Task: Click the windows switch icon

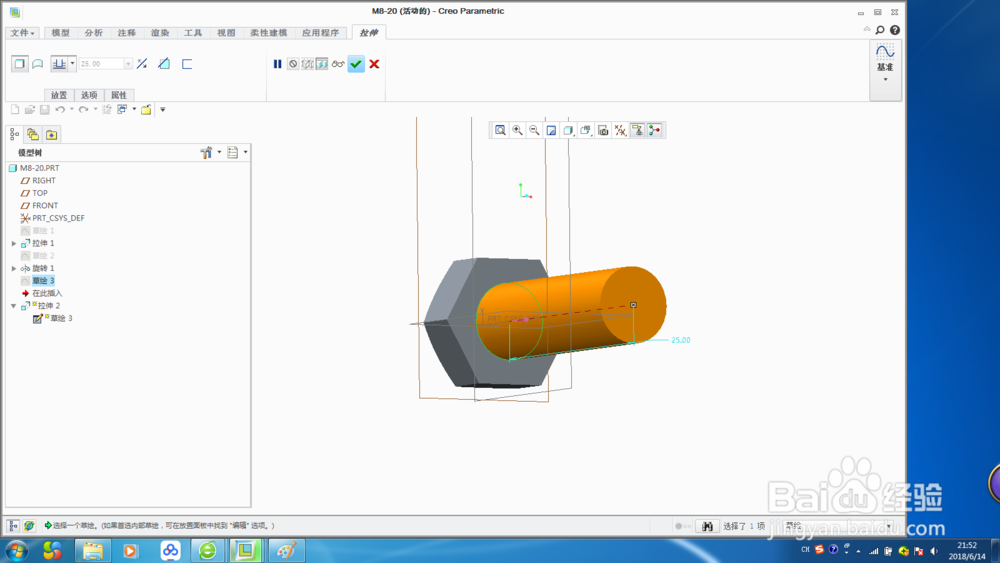Action: [122, 110]
